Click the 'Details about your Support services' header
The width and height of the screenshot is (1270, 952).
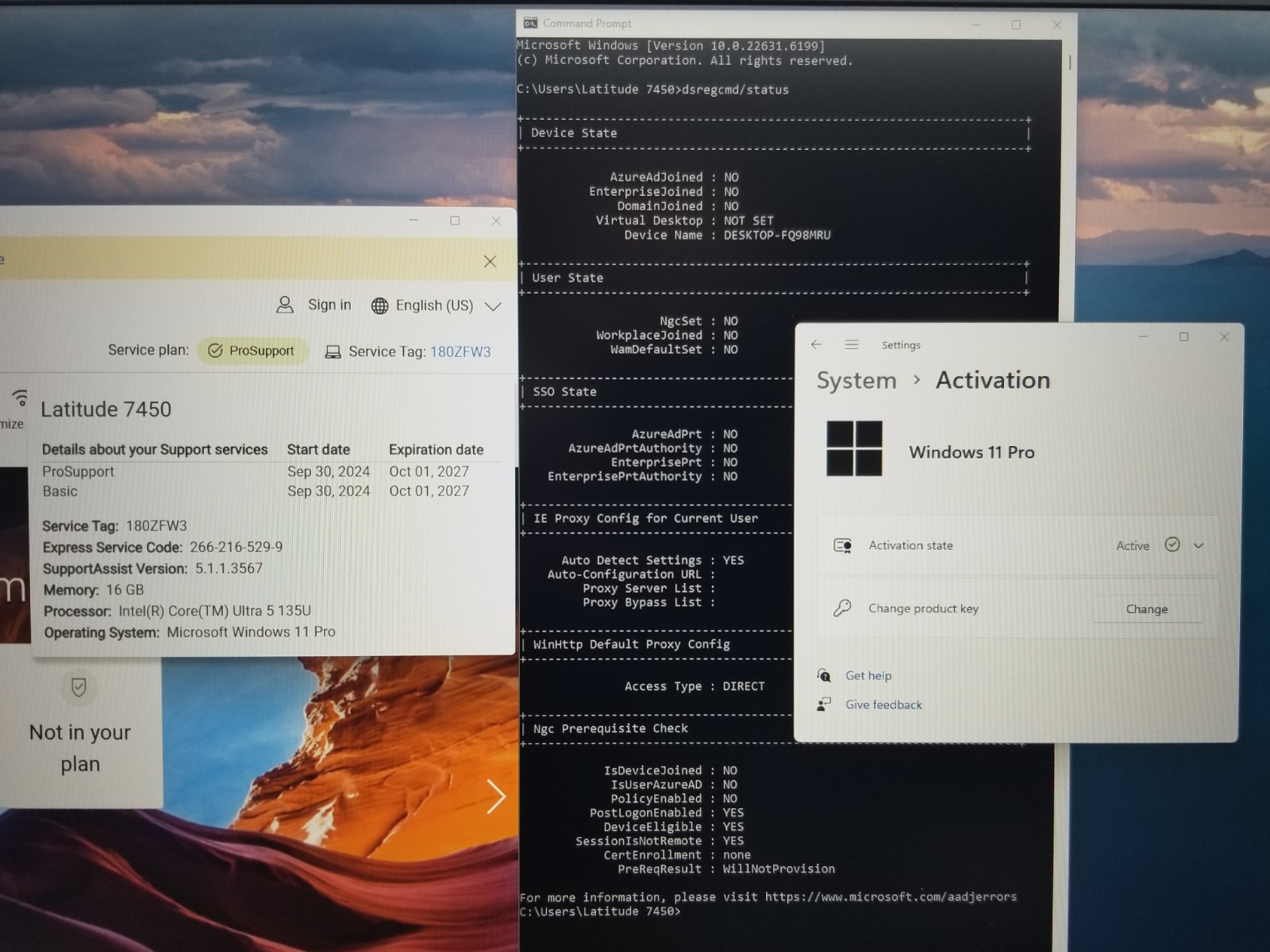pyautogui.click(x=155, y=450)
